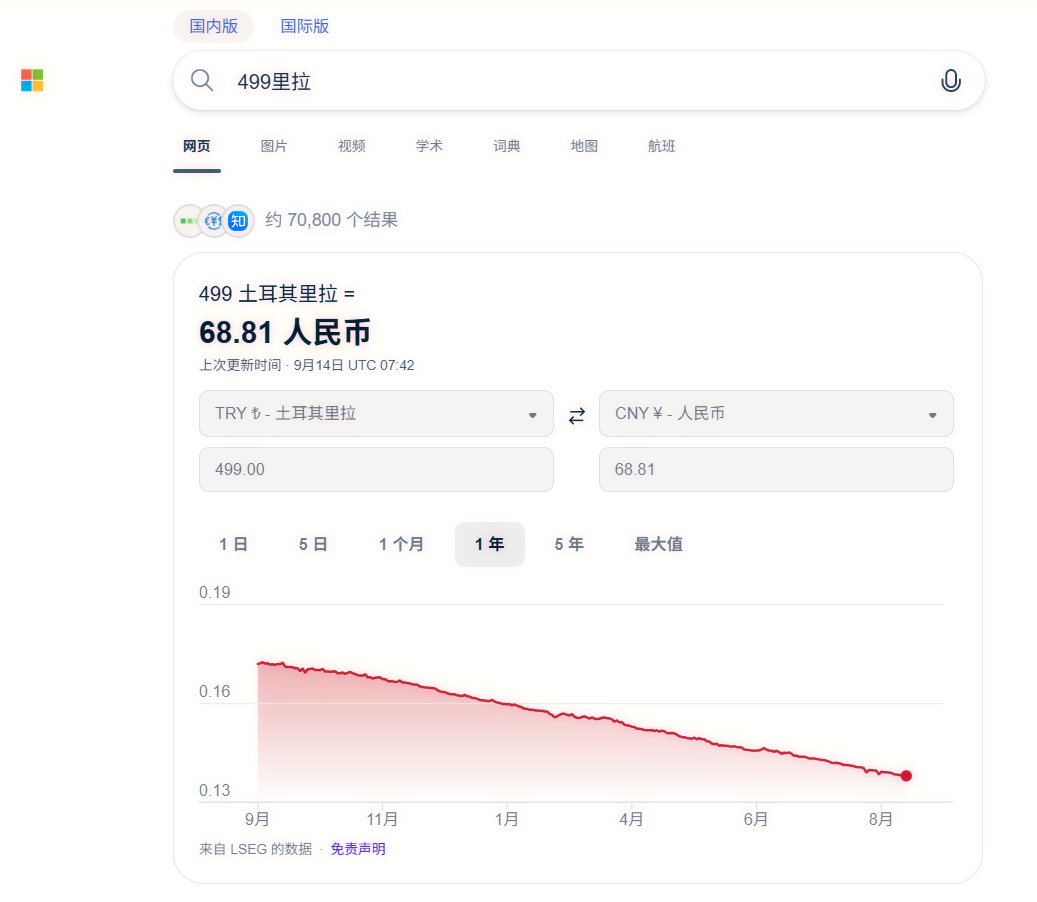Click the 0.13 axis label
Screen dimensions: 1037x902
[214, 790]
